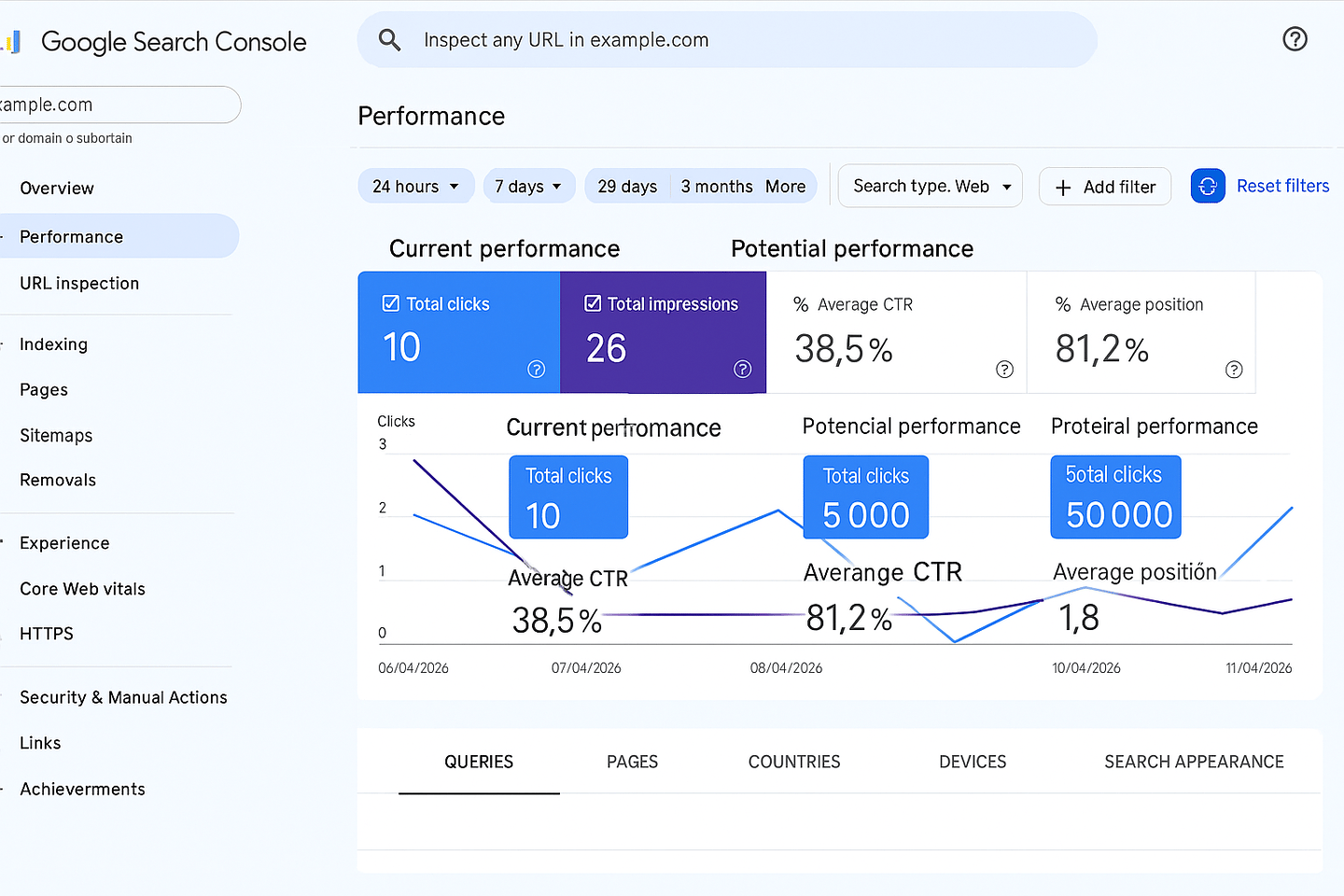Click the 07/04/2026 date label

(586, 668)
